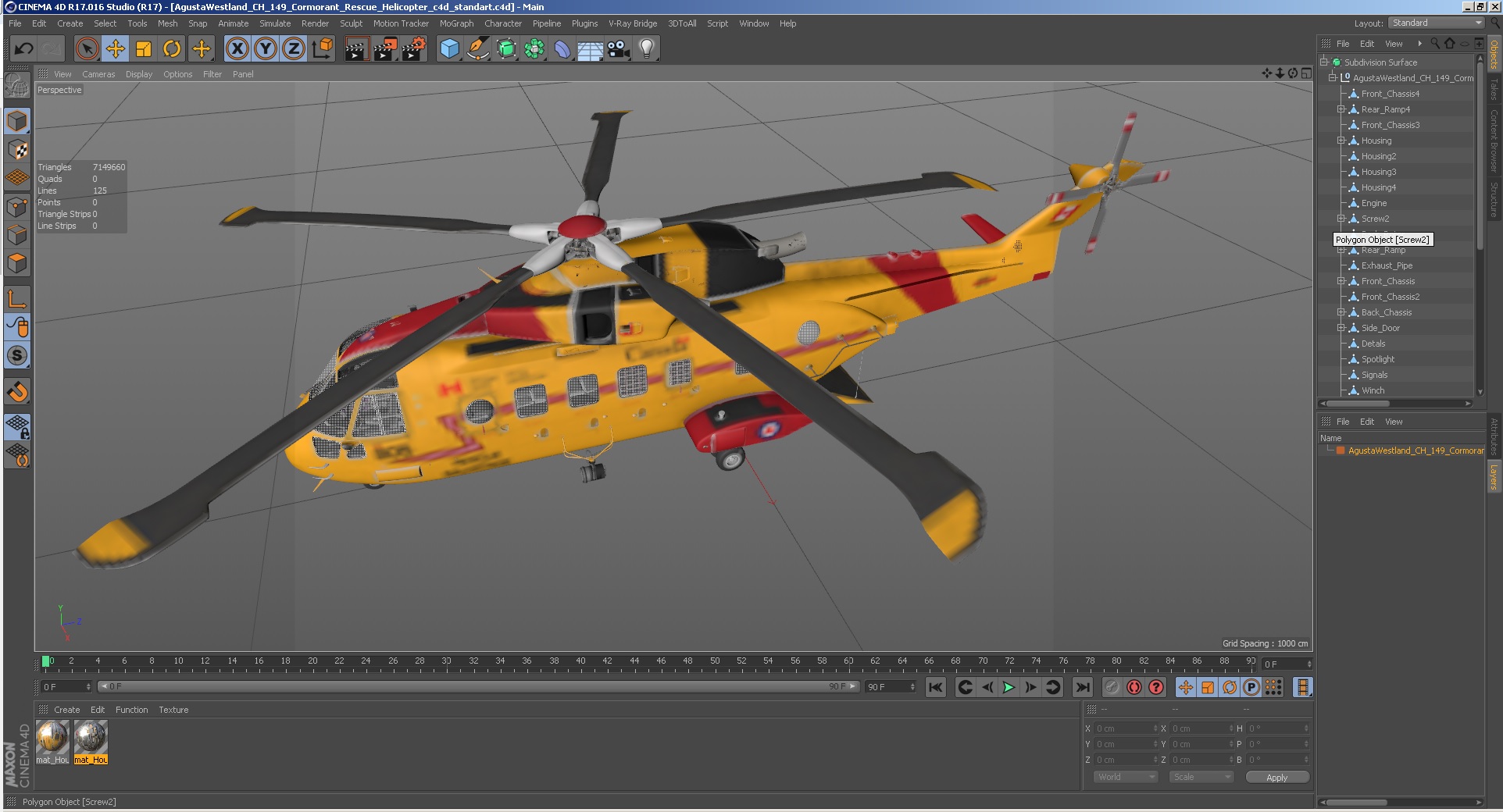Click the Undo arrow icon
1503x812 pixels.
(23, 49)
